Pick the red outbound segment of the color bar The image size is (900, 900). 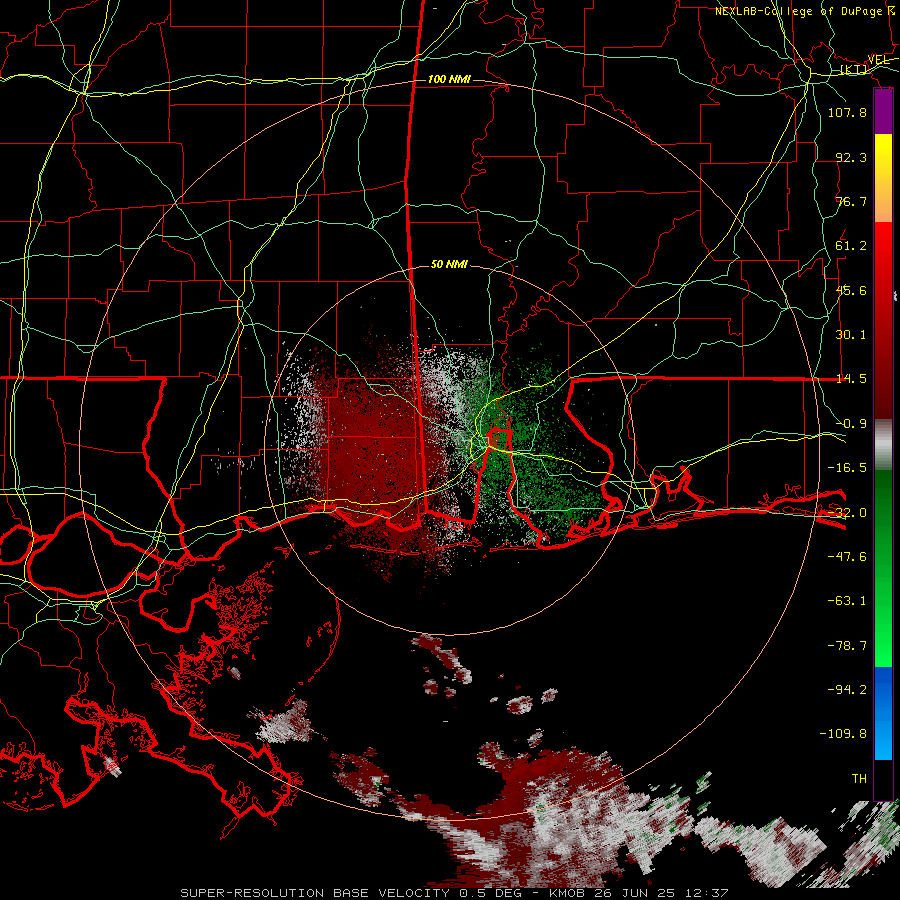click(x=883, y=320)
